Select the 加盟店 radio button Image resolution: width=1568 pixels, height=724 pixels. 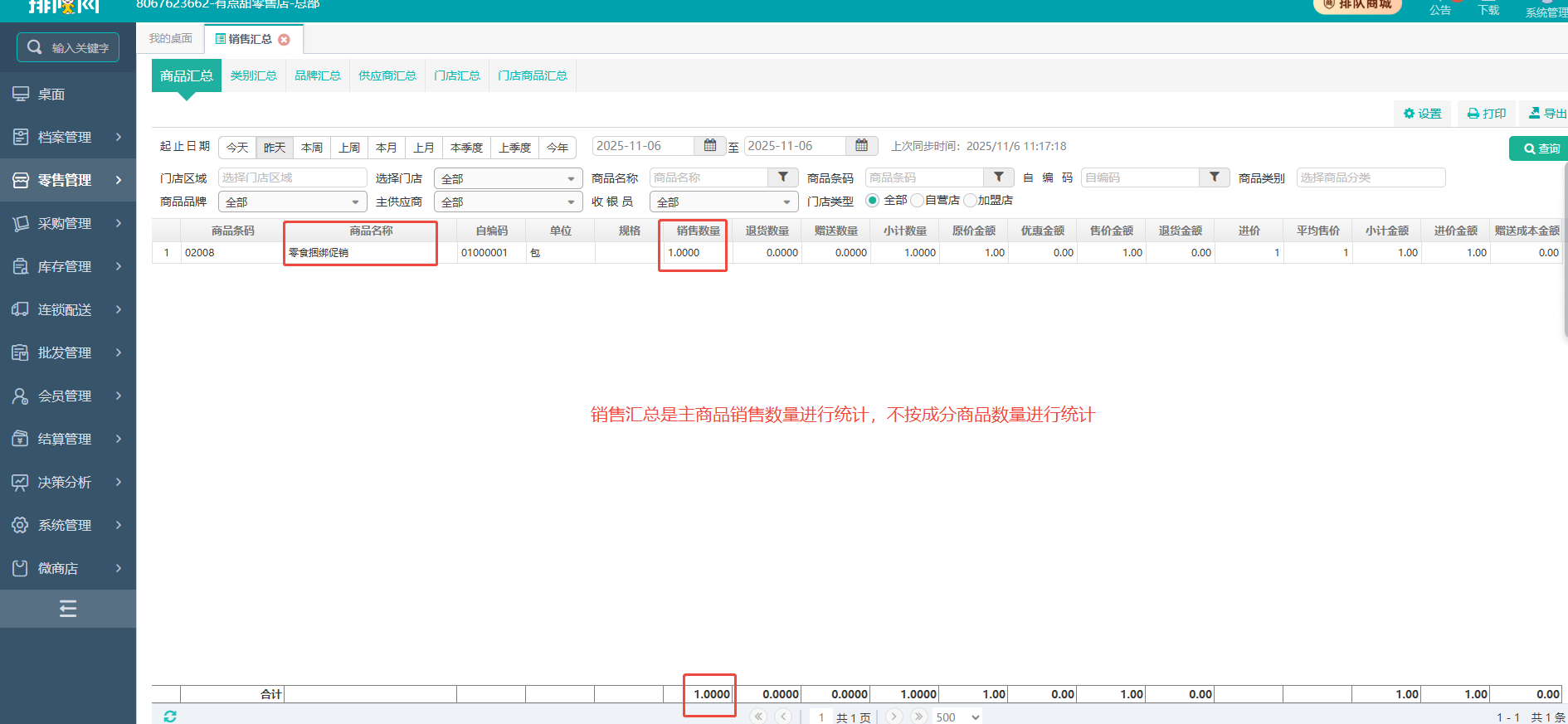[969, 201]
